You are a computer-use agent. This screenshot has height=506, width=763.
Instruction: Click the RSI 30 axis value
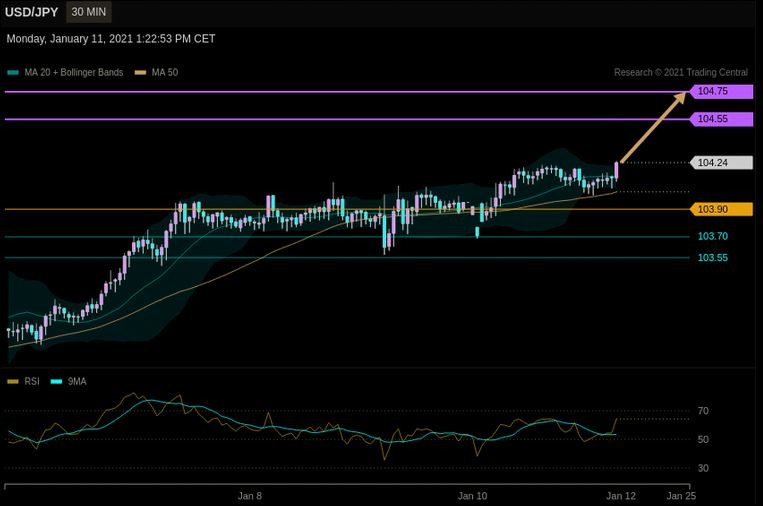pyautogui.click(x=703, y=468)
